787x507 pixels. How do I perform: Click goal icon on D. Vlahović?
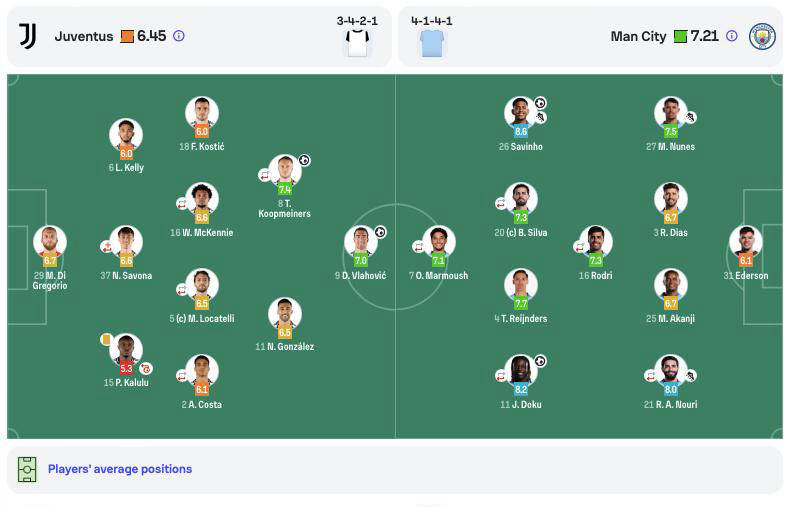380,232
